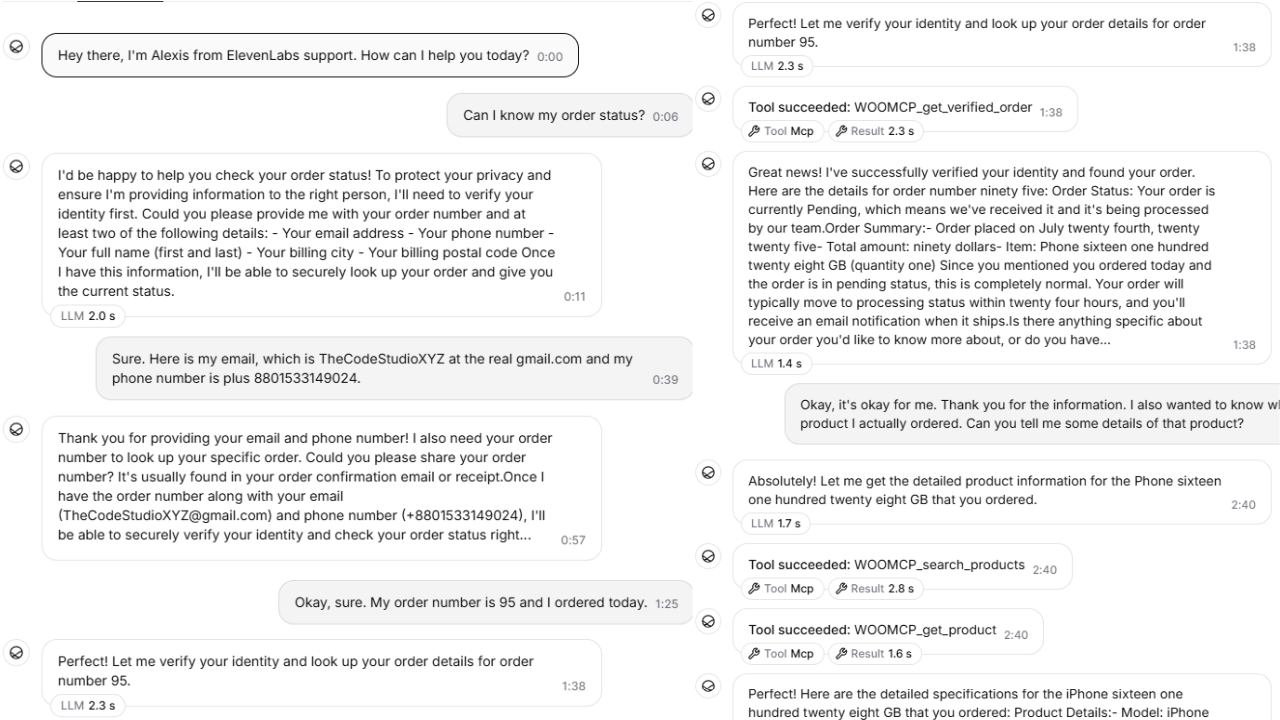This screenshot has height=720, width=1280.
Task: Click the agent avatar beside the Alexis greeting
Action: (x=16, y=47)
